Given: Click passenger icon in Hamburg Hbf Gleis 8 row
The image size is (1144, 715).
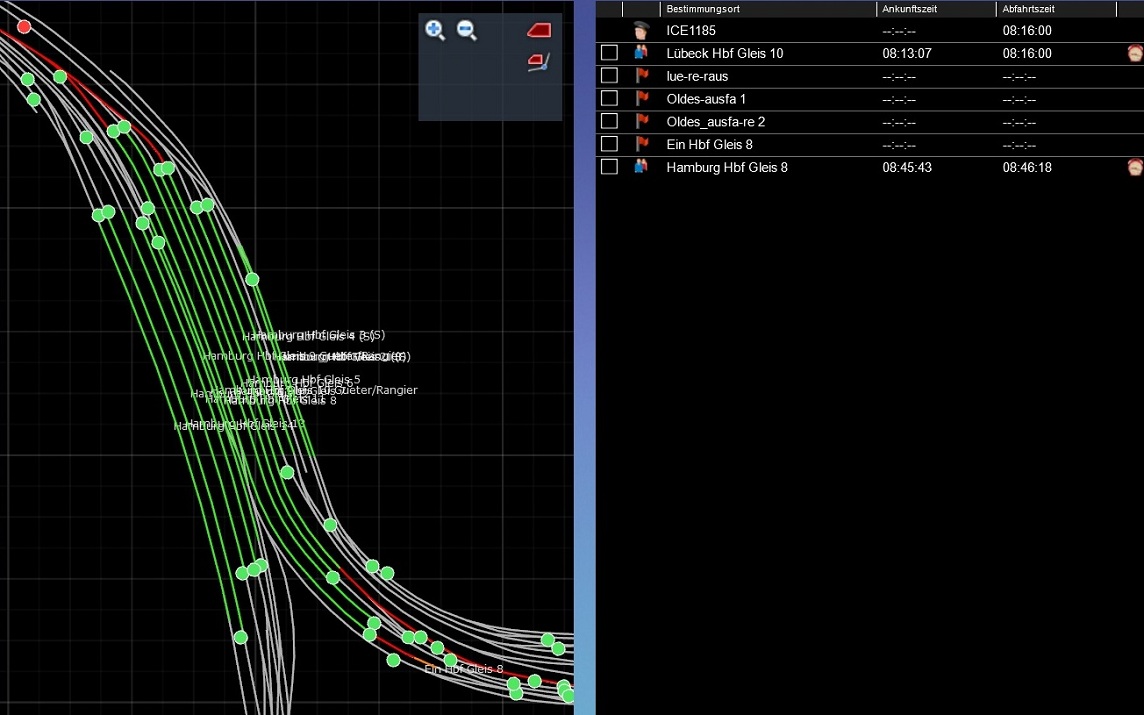Looking at the screenshot, I should coord(641,166).
